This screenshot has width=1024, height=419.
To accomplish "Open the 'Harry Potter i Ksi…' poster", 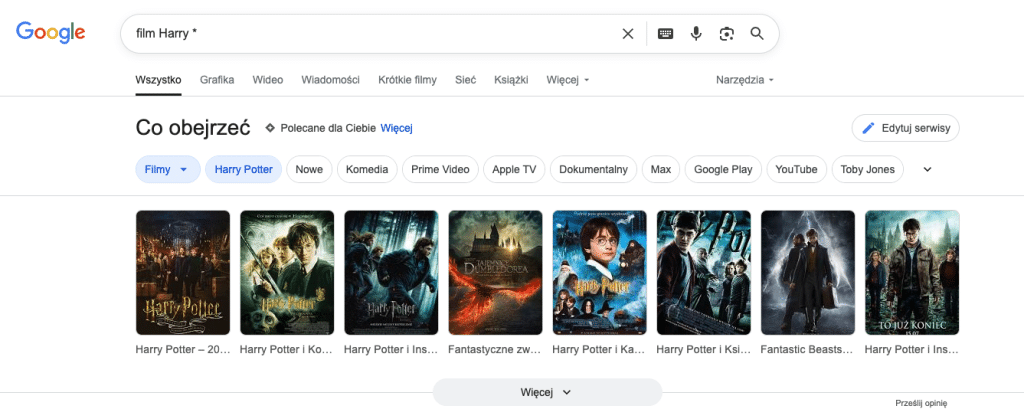I will [x=703, y=272].
